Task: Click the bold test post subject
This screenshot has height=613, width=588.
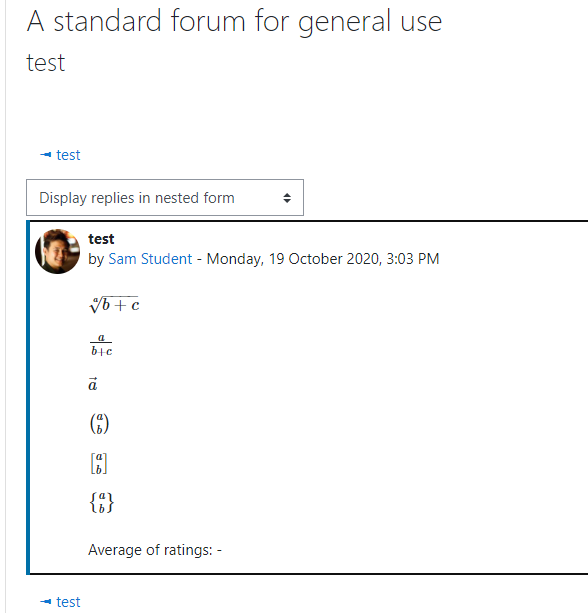Action: point(101,239)
